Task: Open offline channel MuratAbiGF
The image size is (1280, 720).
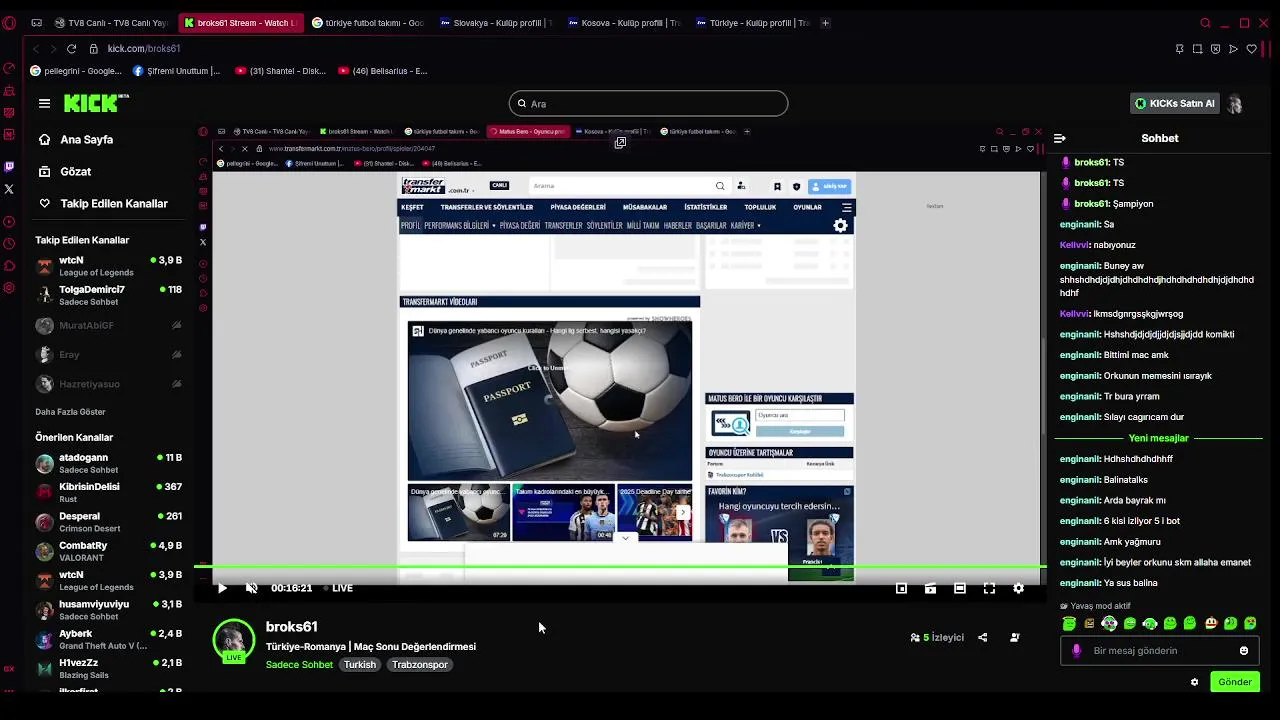Action: click(108, 326)
